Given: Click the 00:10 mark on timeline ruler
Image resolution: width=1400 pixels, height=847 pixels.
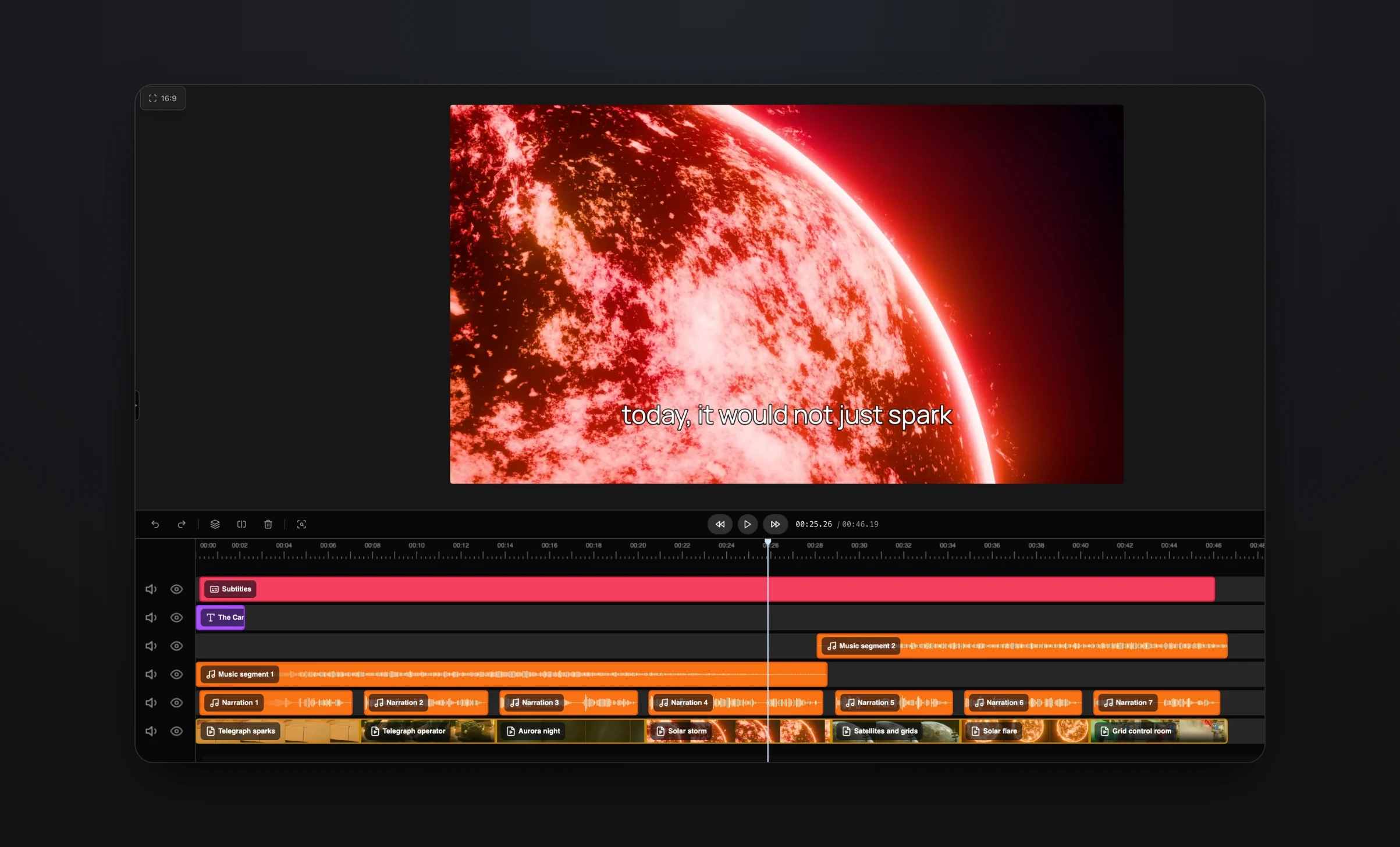Looking at the screenshot, I should click(417, 546).
